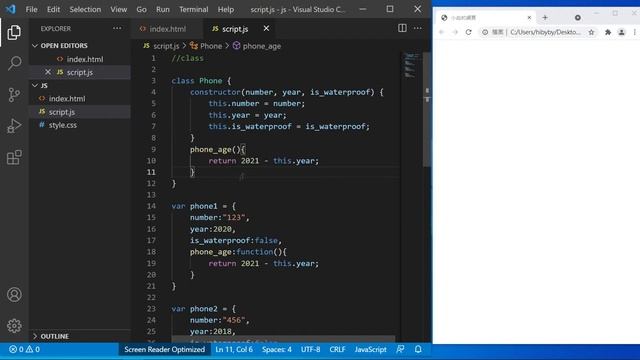Viewport: 640px width, 360px height.
Task: Open Run and Debug view
Action: pyautogui.click(x=14, y=126)
